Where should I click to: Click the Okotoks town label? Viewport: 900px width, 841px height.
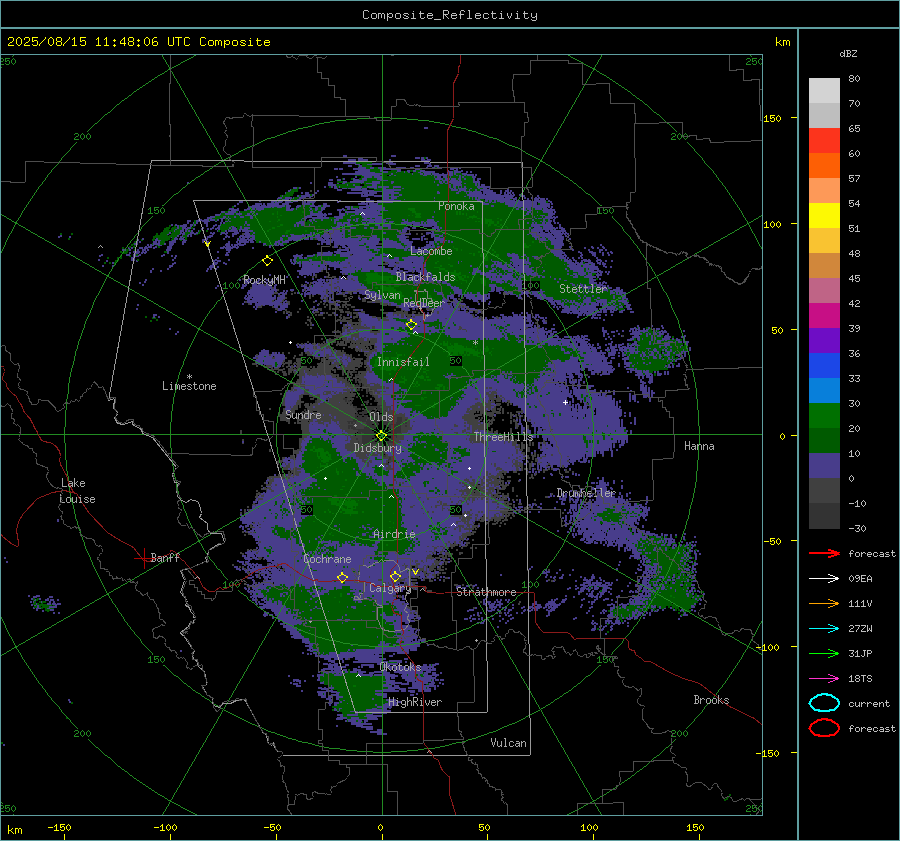click(x=400, y=667)
